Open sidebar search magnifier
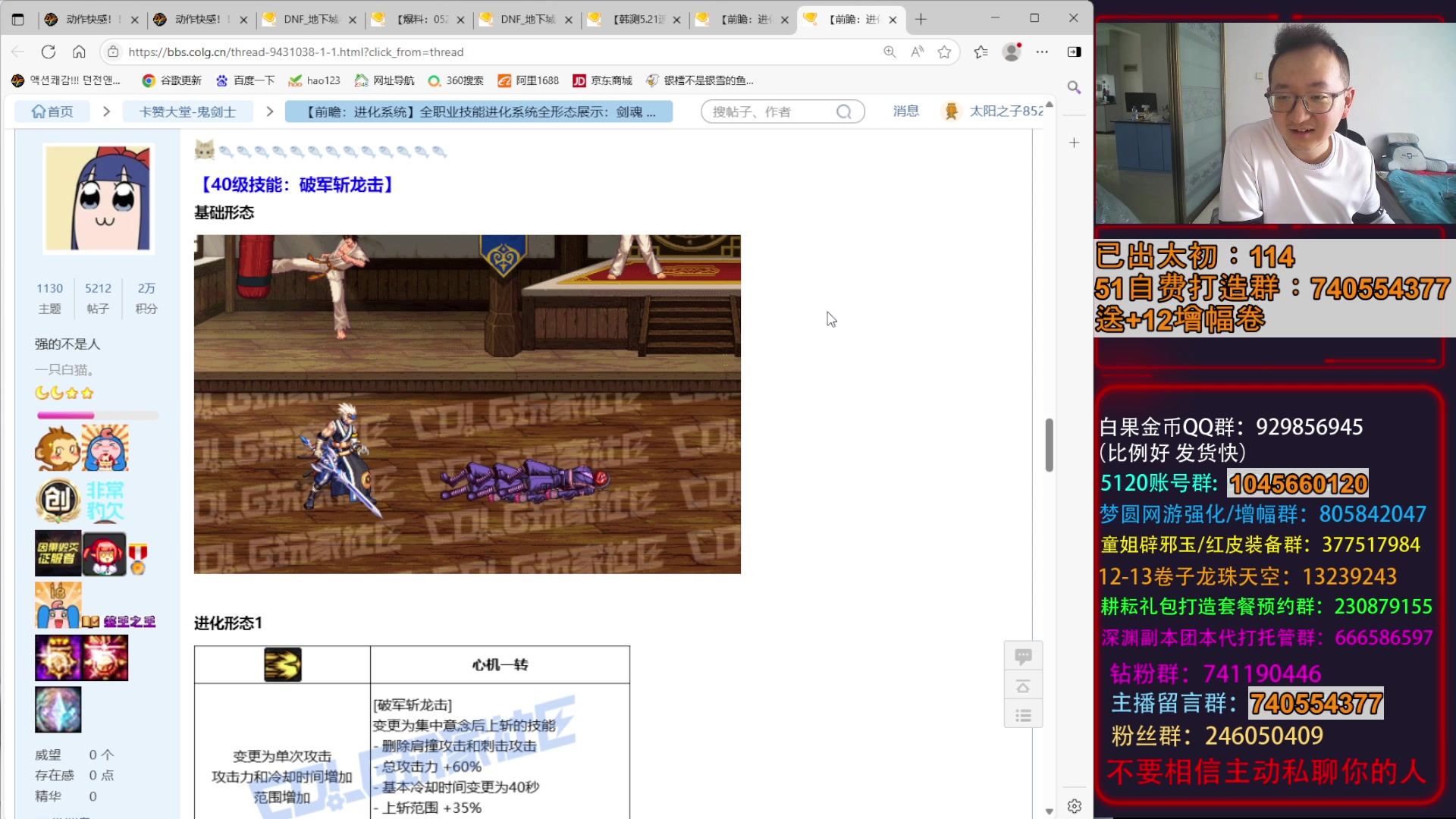 click(x=1074, y=87)
